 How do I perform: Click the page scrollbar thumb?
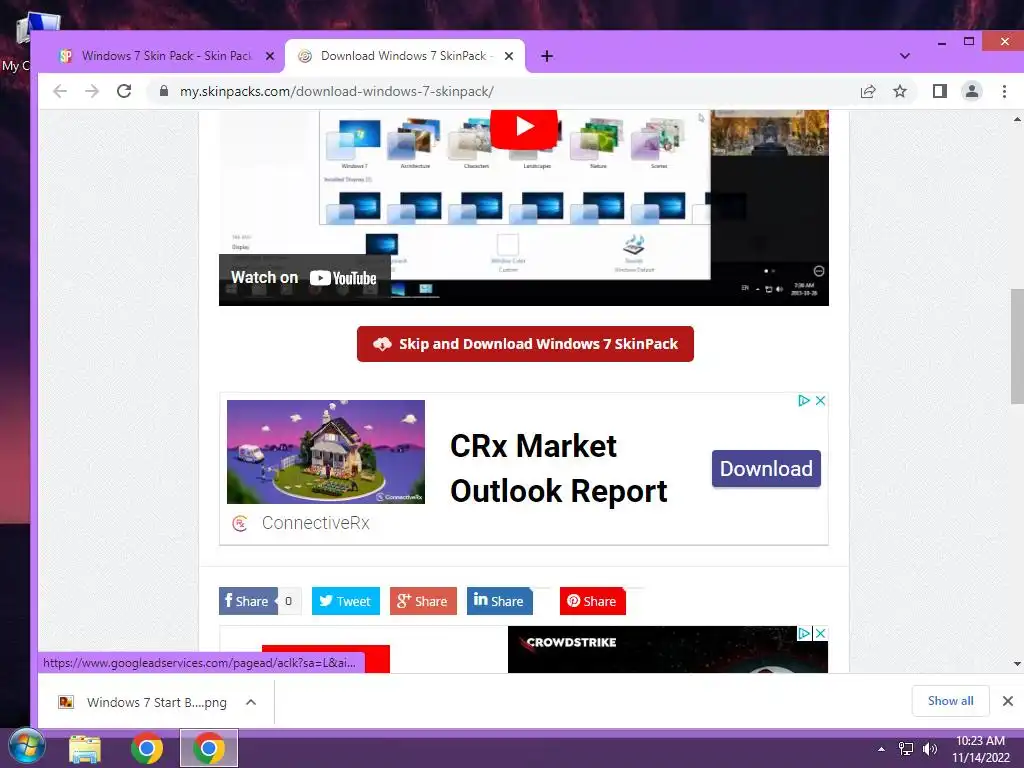click(1017, 346)
